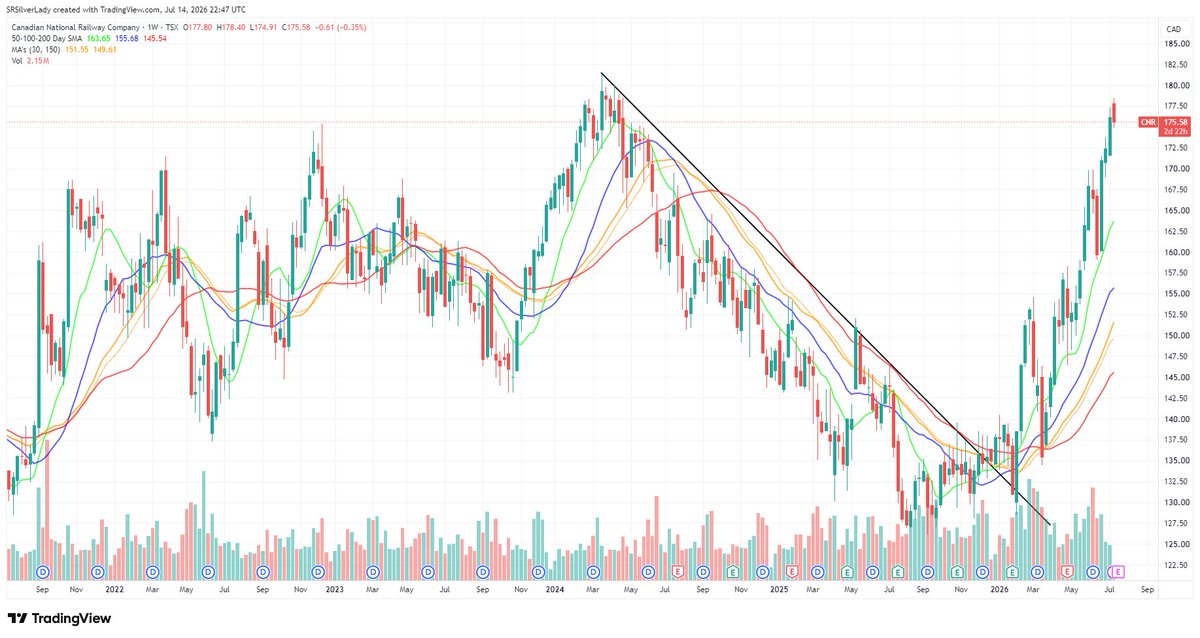Click the 2026 label on time axis
Viewport: 1200px width, 638px height.
(998, 590)
